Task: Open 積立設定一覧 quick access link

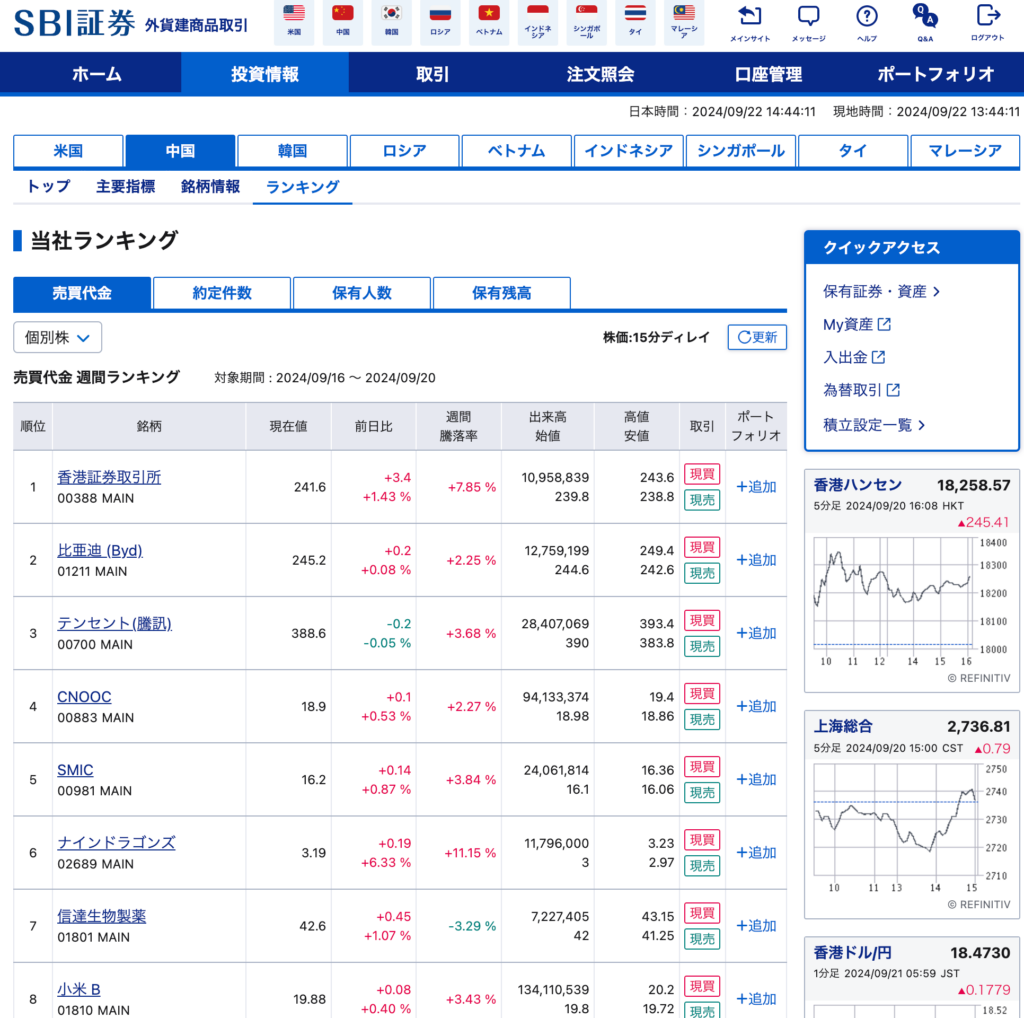Action: (874, 425)
